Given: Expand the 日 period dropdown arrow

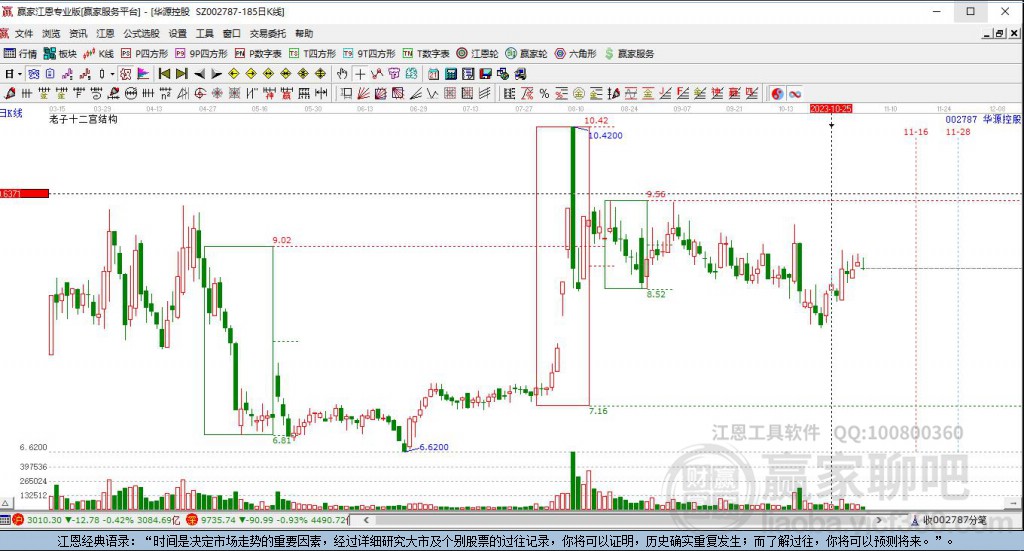Looking at the screenshot, I should 20,74.
